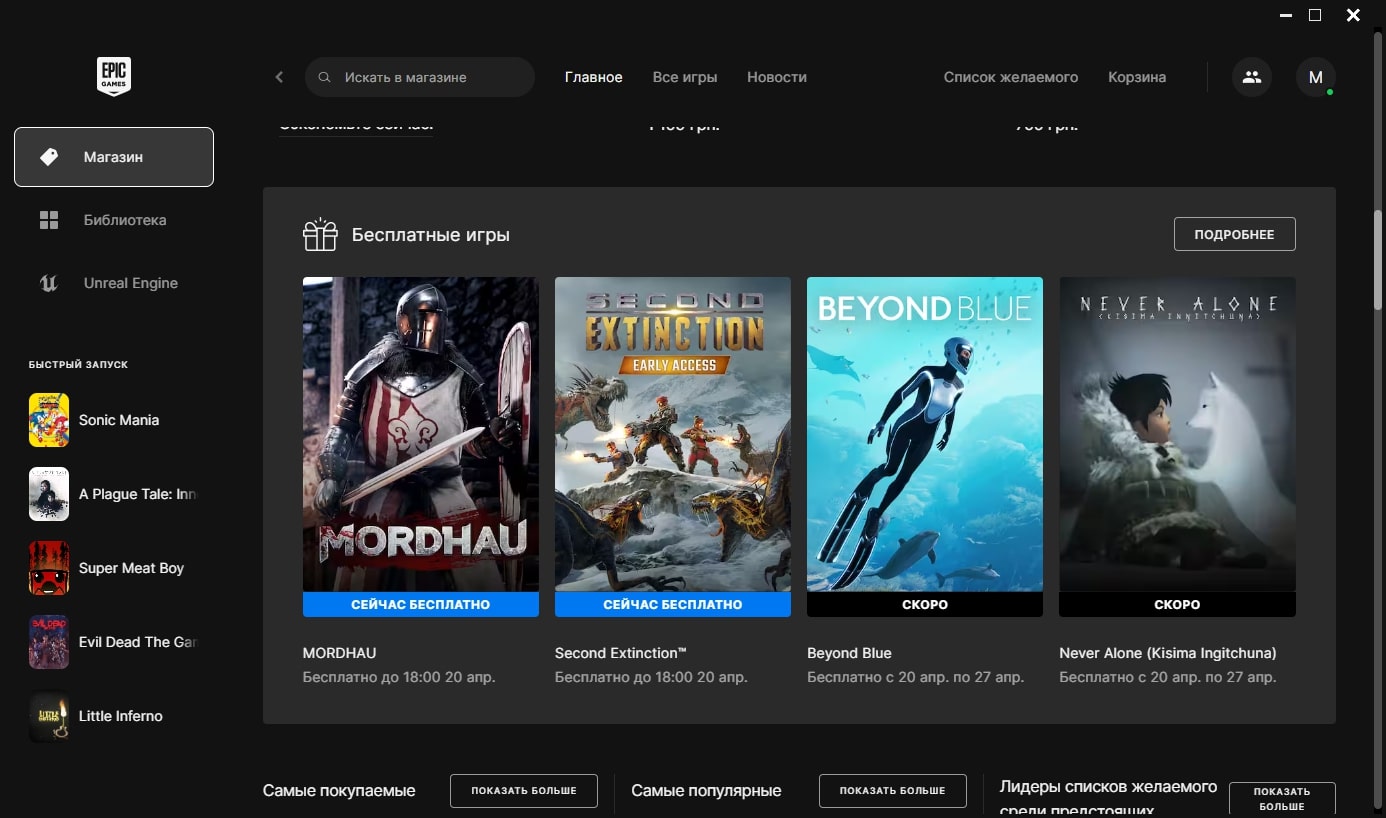Click the Epic Games logo

click(114, 77)
